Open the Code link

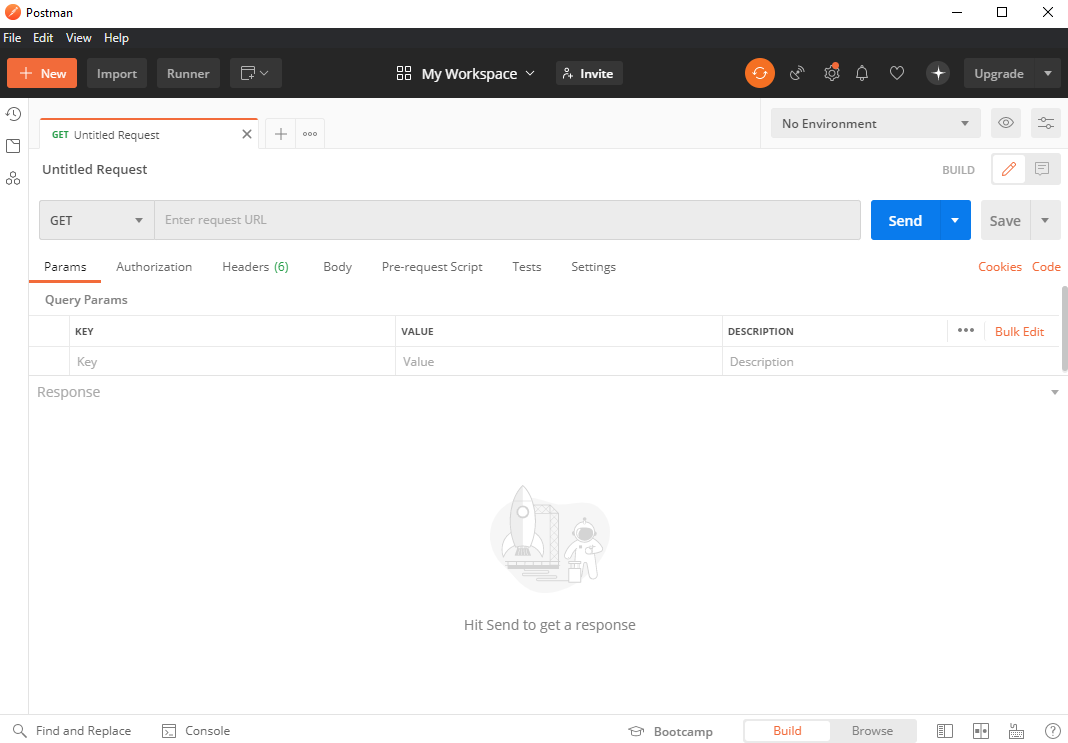(1046, 266)
